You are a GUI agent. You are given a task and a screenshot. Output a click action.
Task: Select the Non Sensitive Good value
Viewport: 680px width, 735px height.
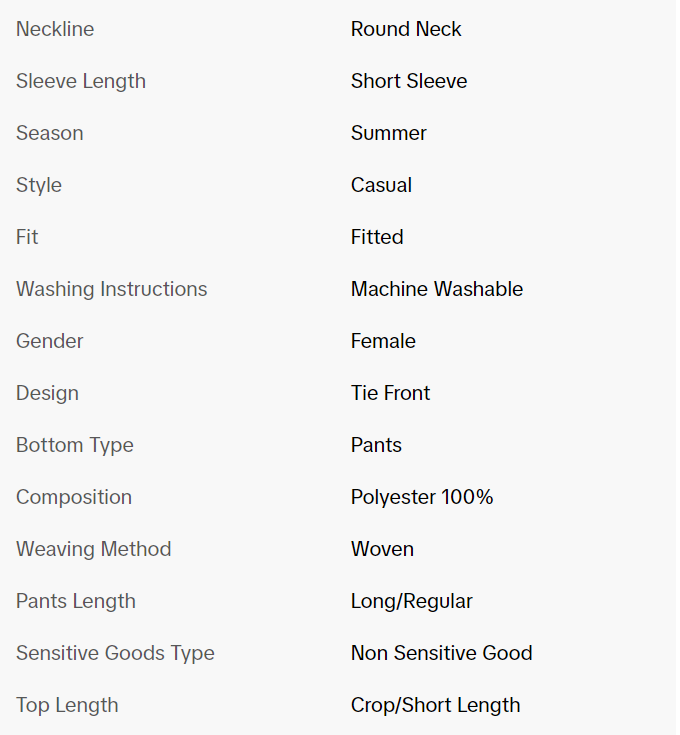(441, 653)
